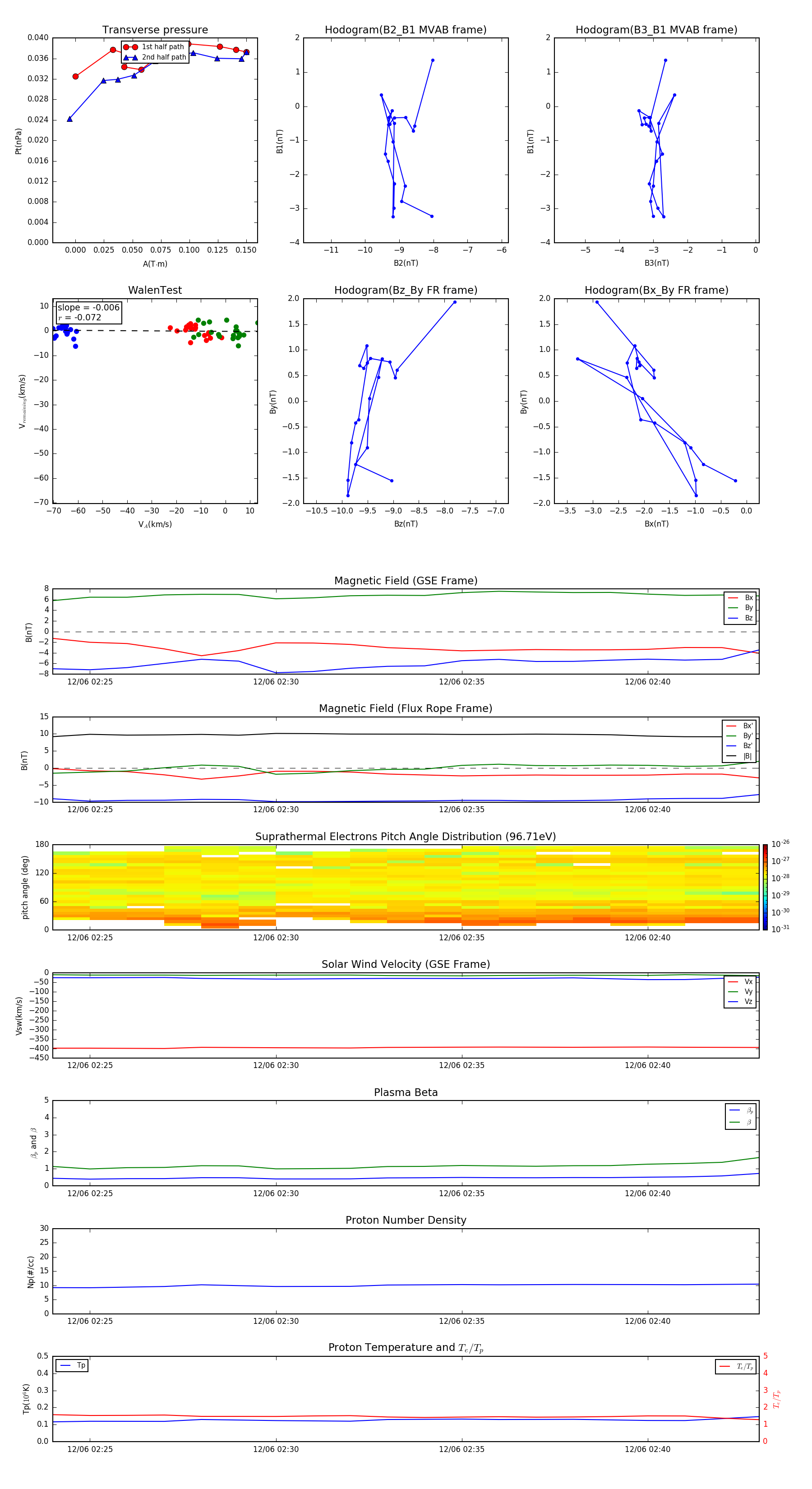
Task: Select the 'slope = -0.006' annotation
Action: 88,308
